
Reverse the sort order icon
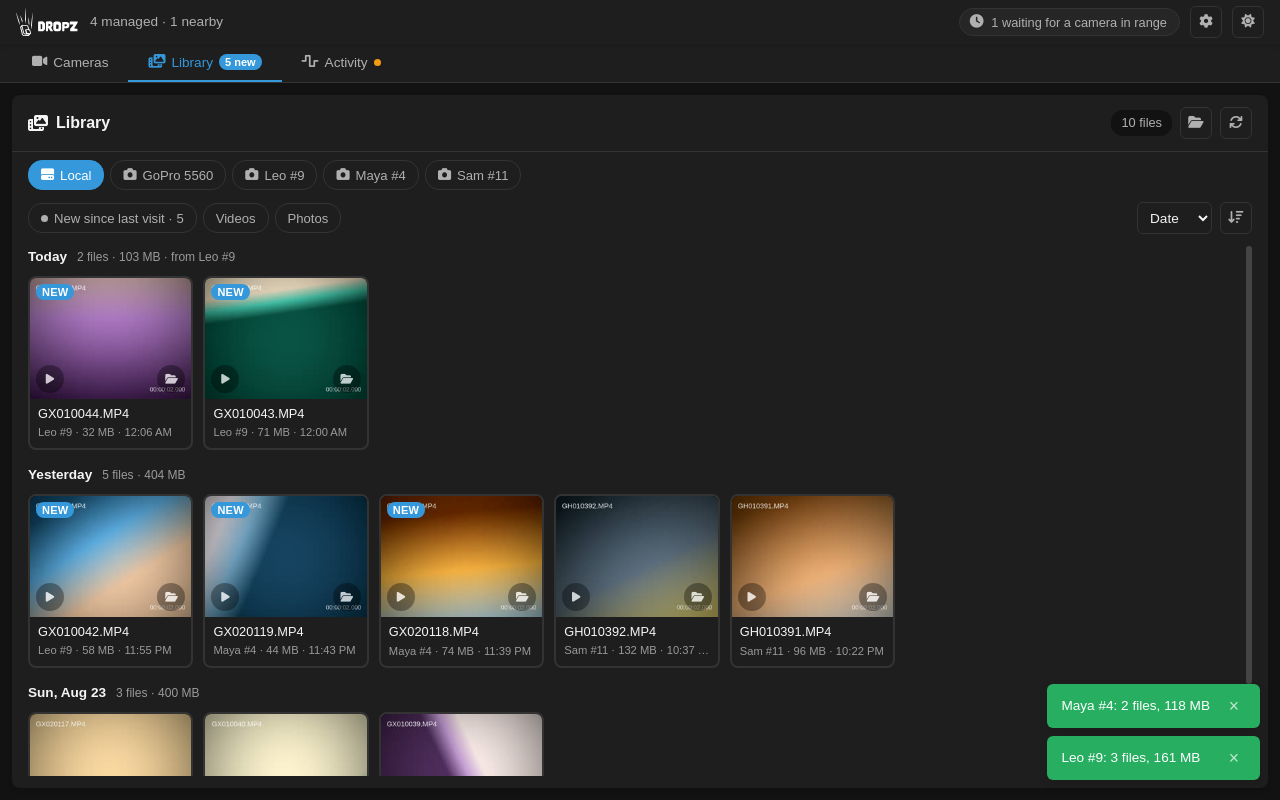[x=1236, y=218]
